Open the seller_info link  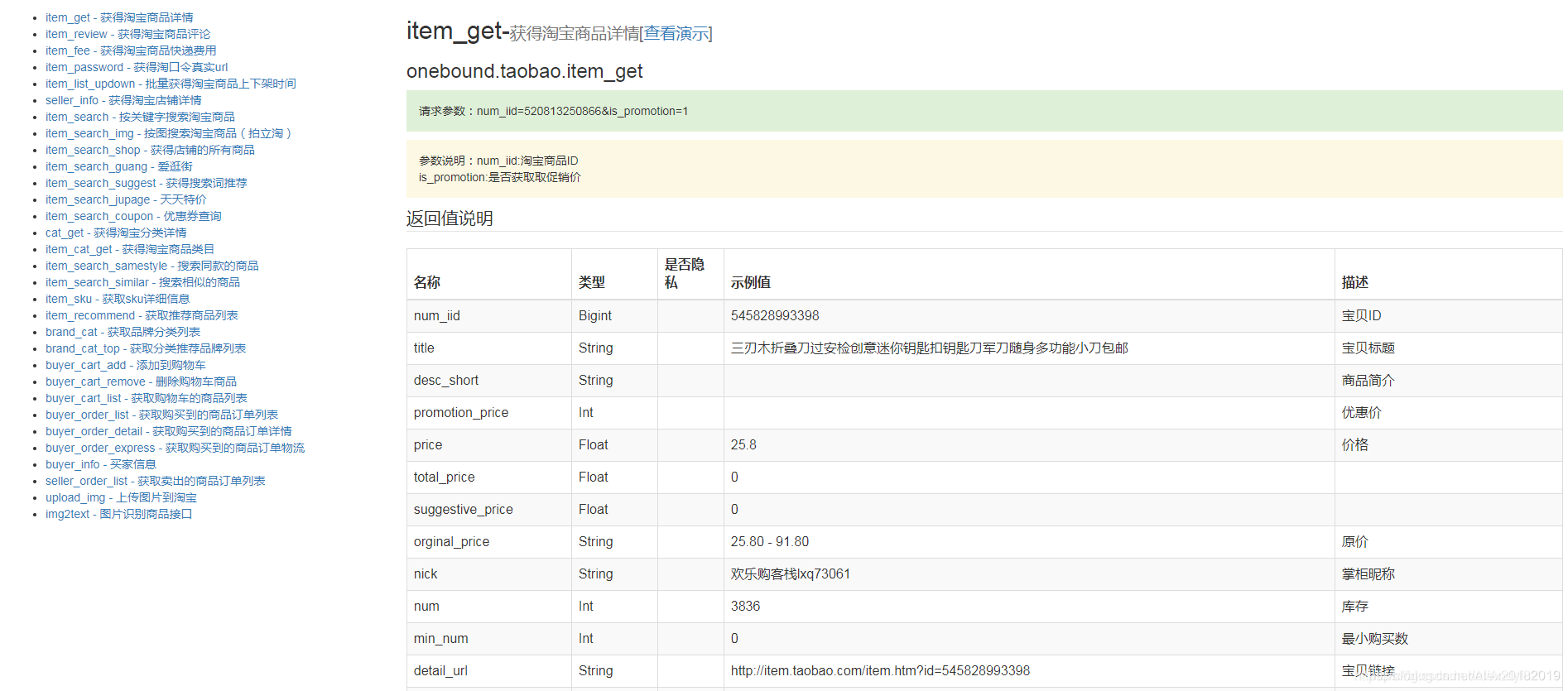(x=123, y=100)
